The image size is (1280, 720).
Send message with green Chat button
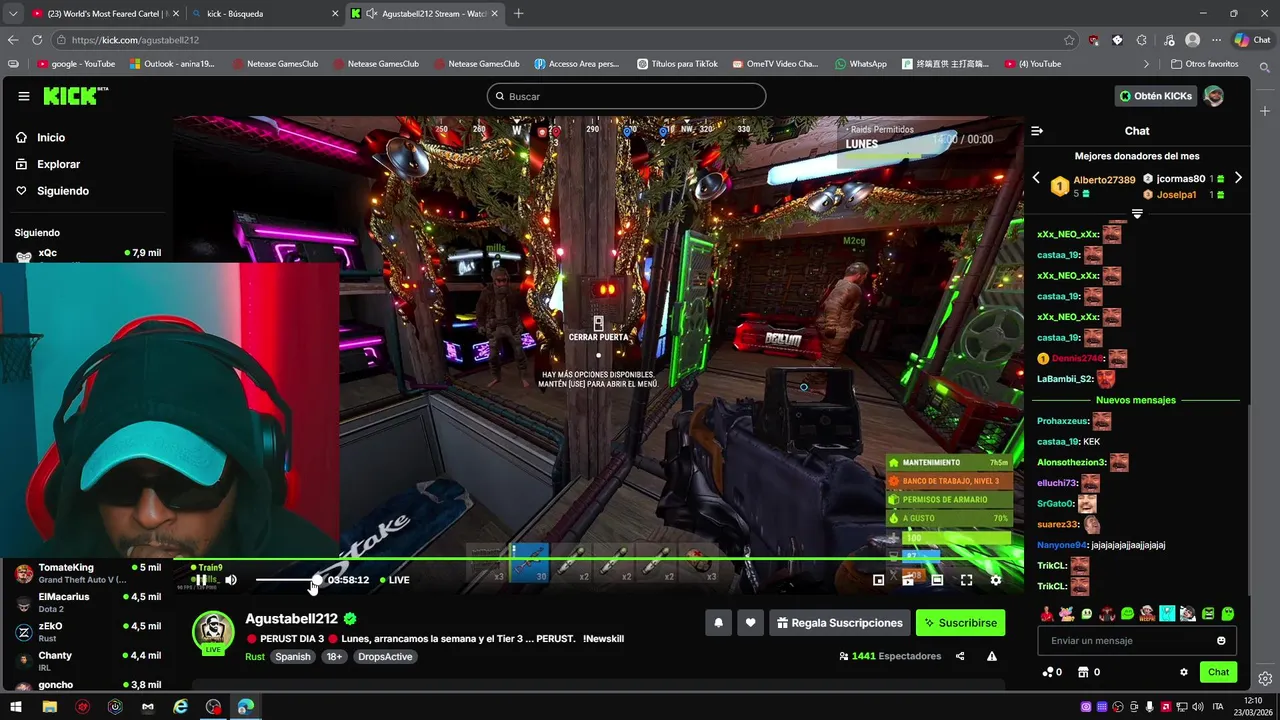pos(1218,672)
